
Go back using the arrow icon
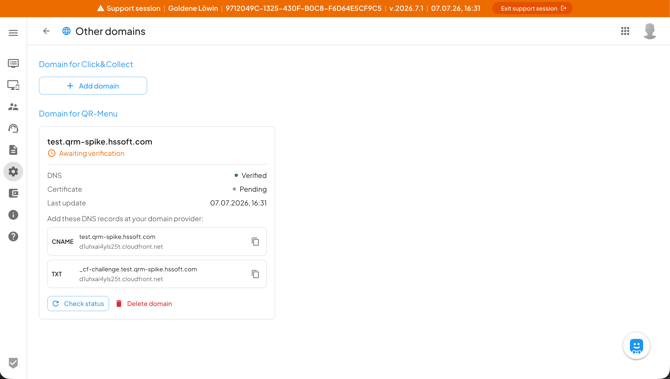[x=46, y=31]
